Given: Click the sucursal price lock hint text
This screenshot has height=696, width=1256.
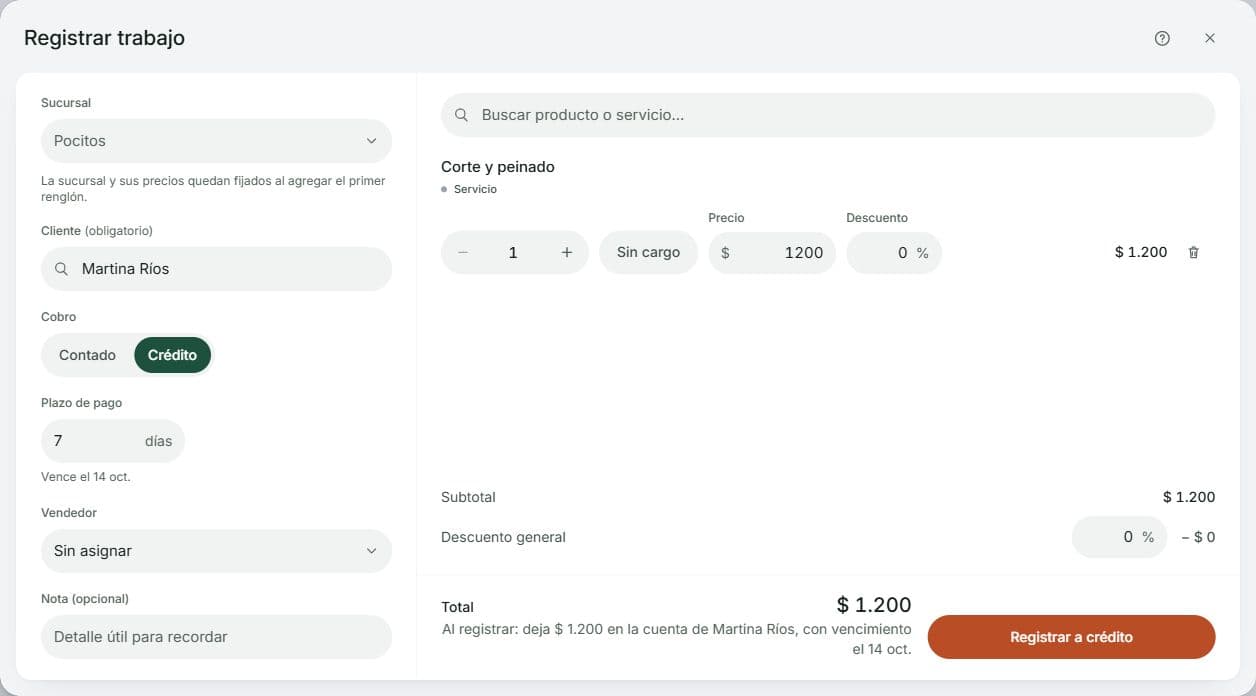Looking at the screenshot, I should click(213, 189).
